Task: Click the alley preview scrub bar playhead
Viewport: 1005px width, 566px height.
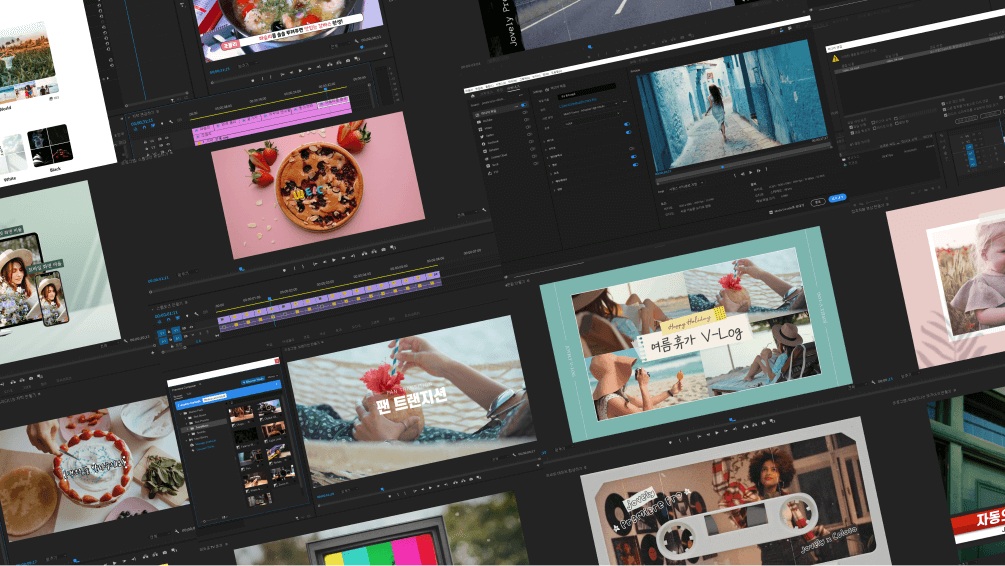Action: (x=722, y=167)
